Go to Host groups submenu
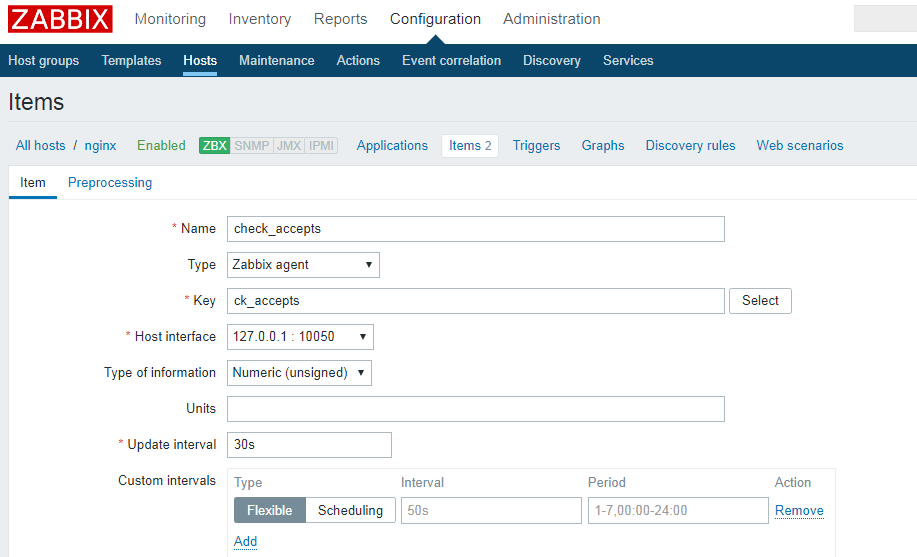The width and height of the screenshot is (917, 557). pos(43,61)
